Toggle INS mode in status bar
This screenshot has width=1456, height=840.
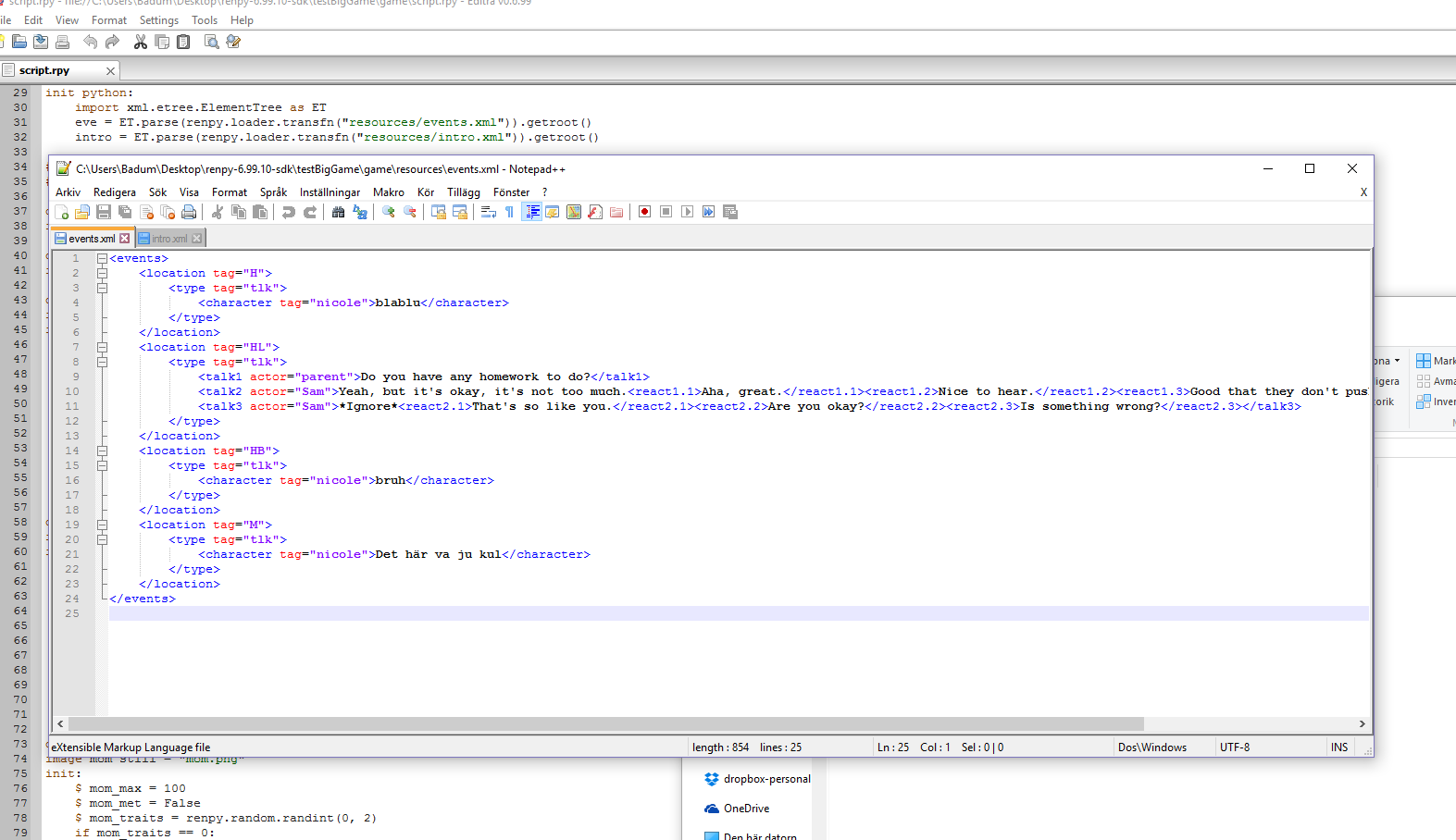click(x=1339, y=747)
